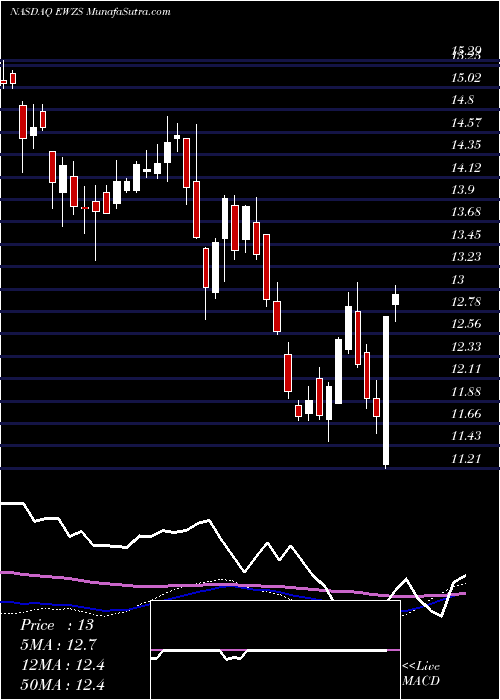Click the 11.21 price axis label
500x700 pixels.
coord(467,458)
